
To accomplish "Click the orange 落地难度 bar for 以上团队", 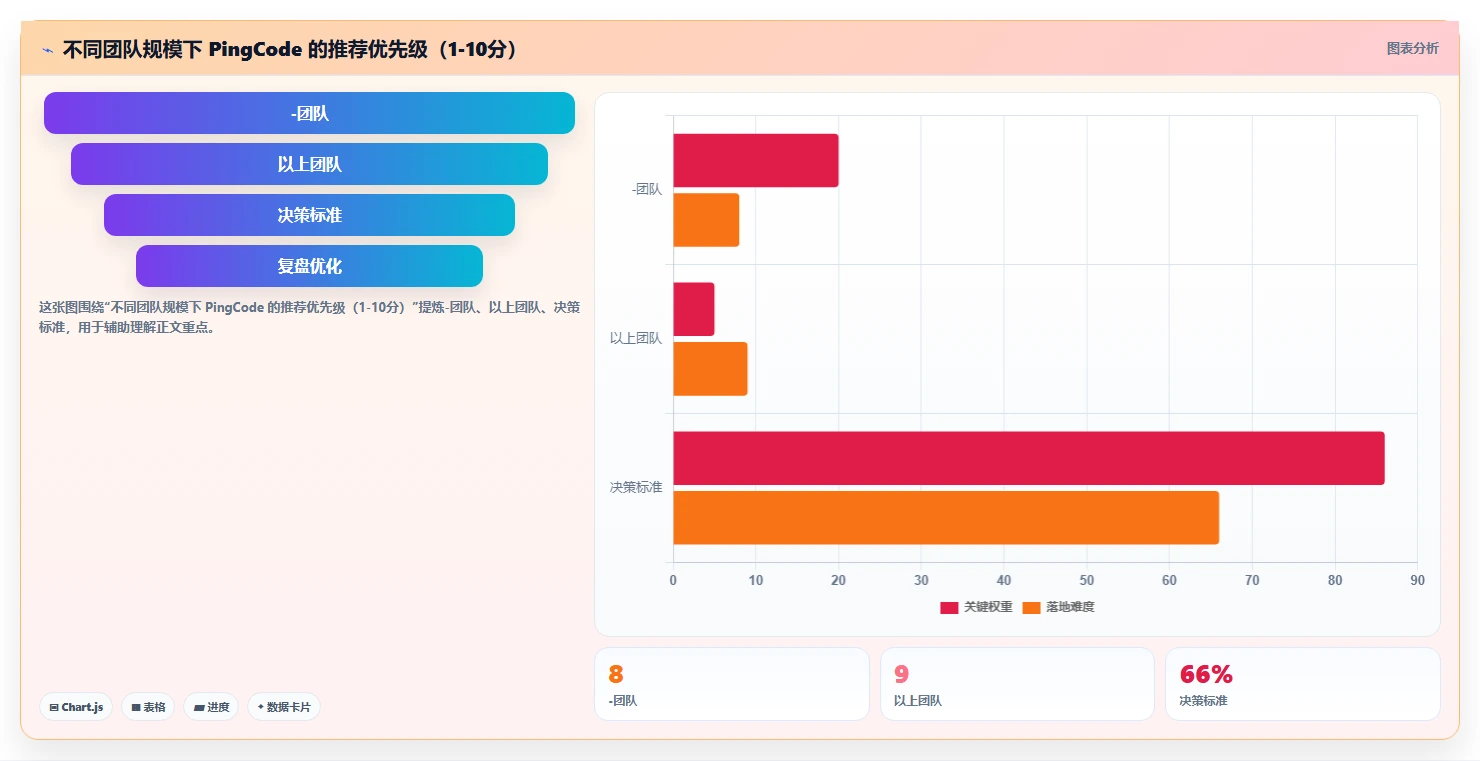I will pyautogui.click(x=710, y=369).
